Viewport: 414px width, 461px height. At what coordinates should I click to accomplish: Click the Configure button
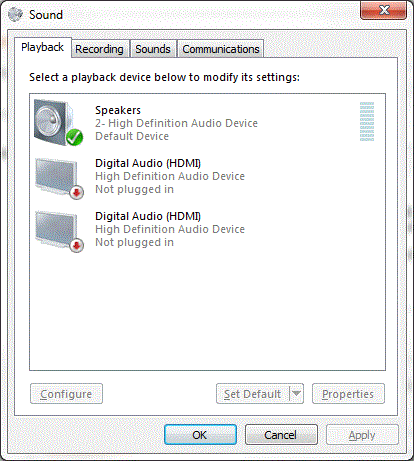66,394
